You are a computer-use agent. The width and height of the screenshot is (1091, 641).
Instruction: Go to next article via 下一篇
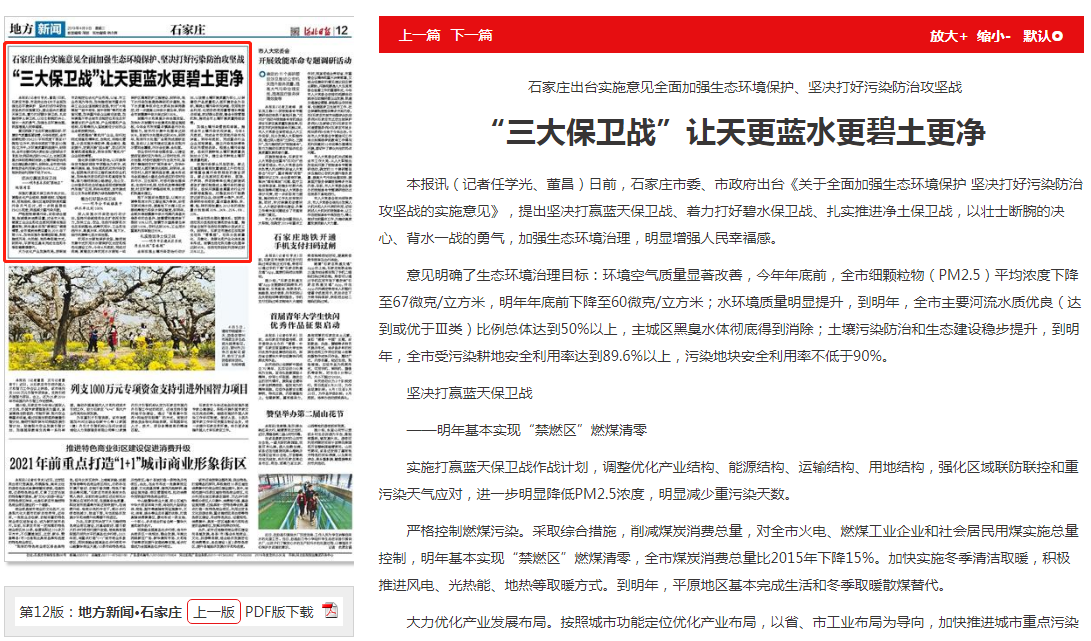pyautogui.click(x=471, y=36)
